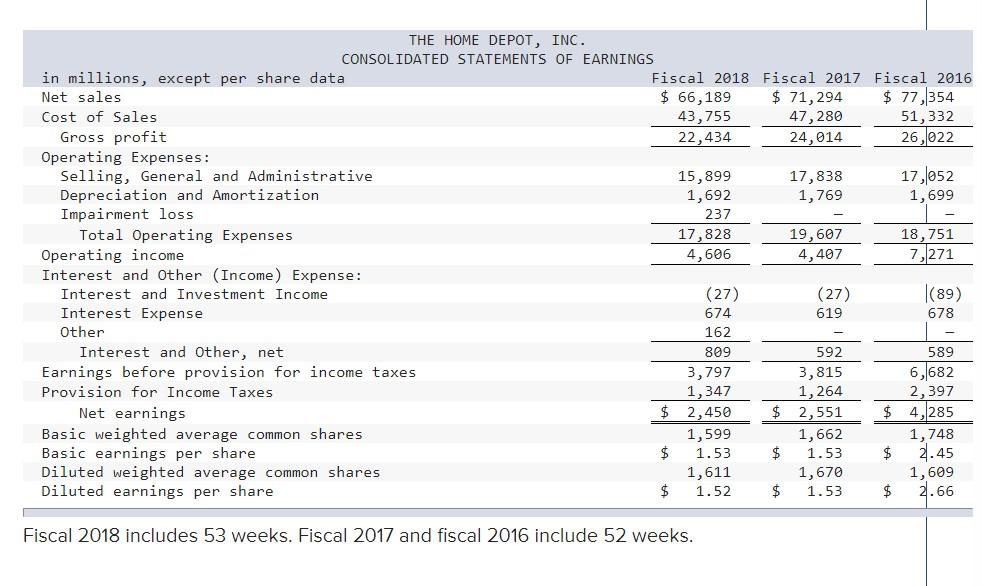Select Selling, General and Administrative label

point(216,177)
